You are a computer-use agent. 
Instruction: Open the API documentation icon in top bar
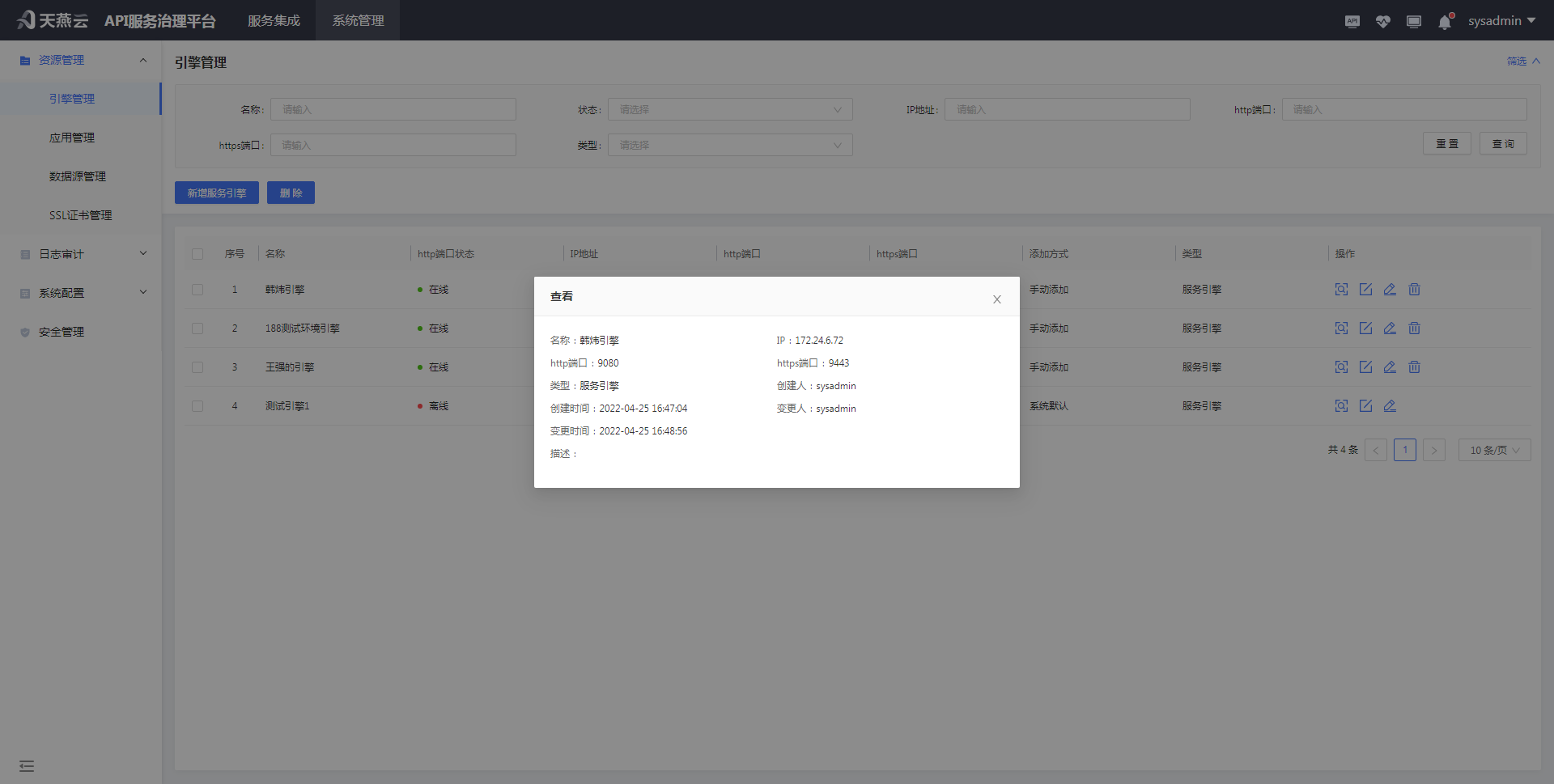(x=1352, y=22)
